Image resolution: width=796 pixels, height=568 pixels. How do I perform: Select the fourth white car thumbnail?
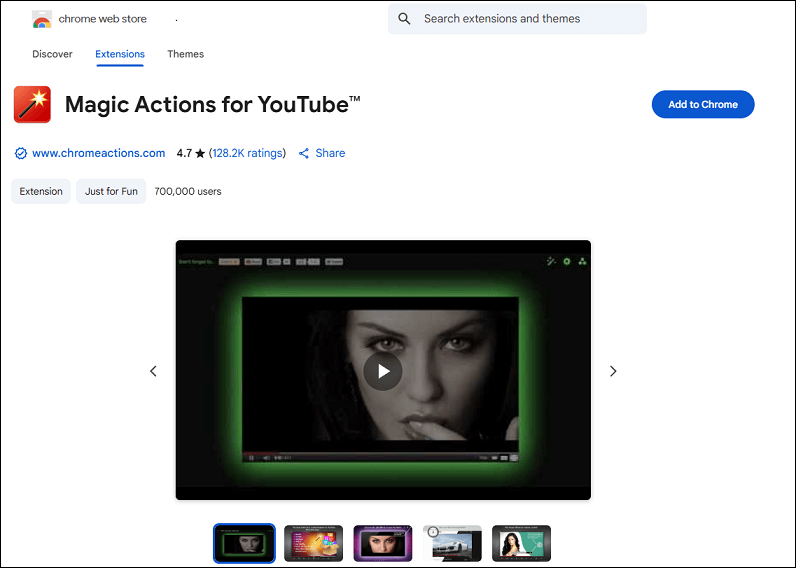(x=452, y=544)
